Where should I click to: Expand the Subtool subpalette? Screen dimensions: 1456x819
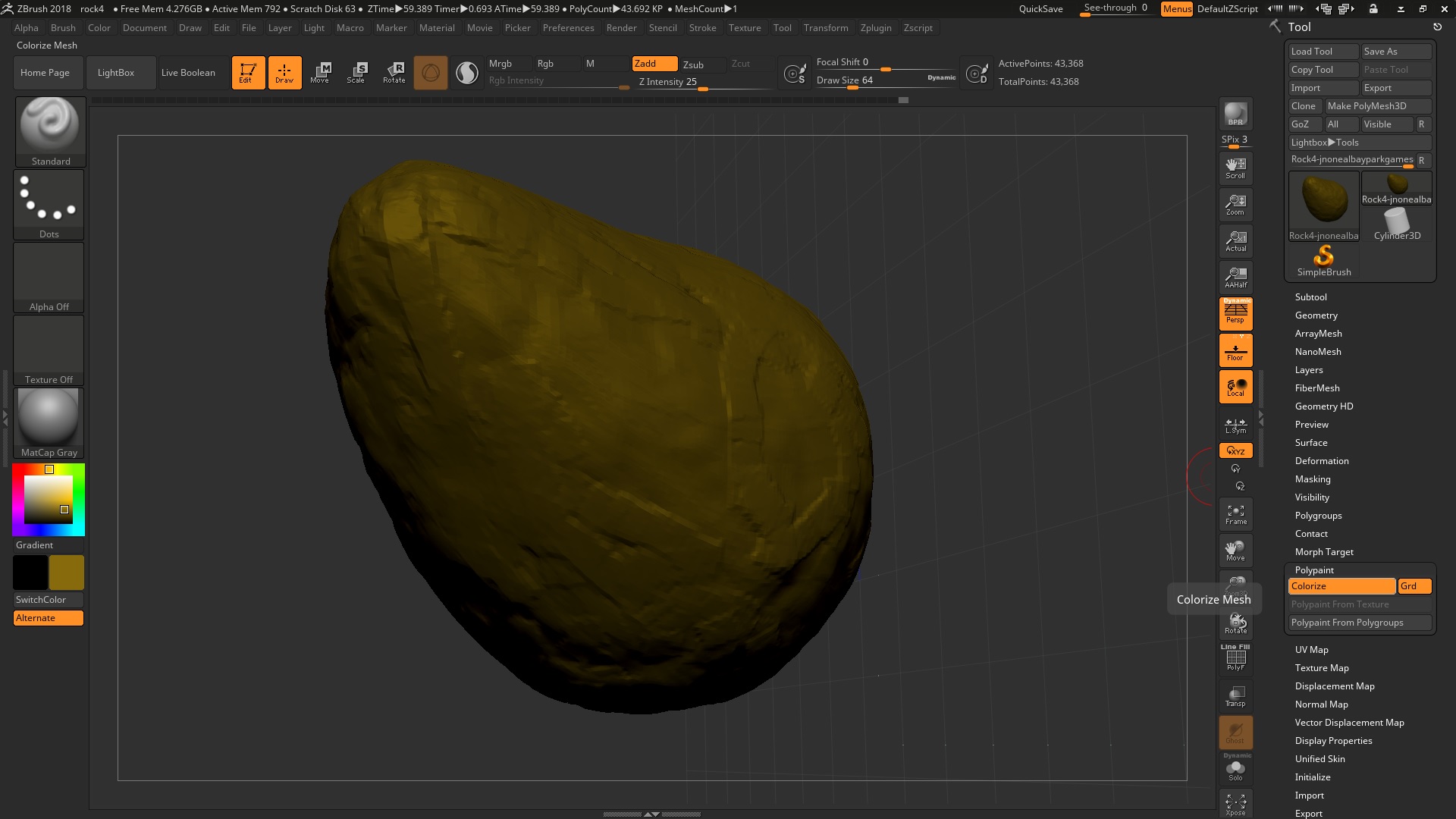pos(1310,297)
